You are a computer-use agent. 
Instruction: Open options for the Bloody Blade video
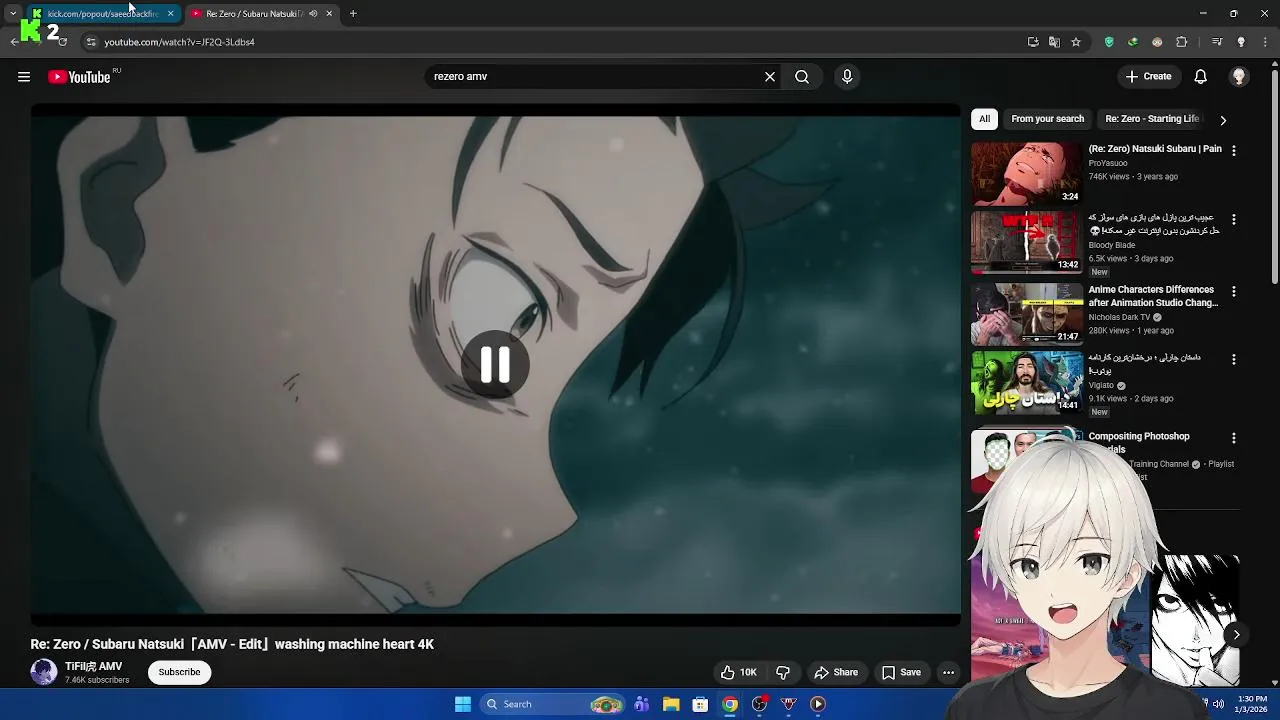(x=1233, y=219)
